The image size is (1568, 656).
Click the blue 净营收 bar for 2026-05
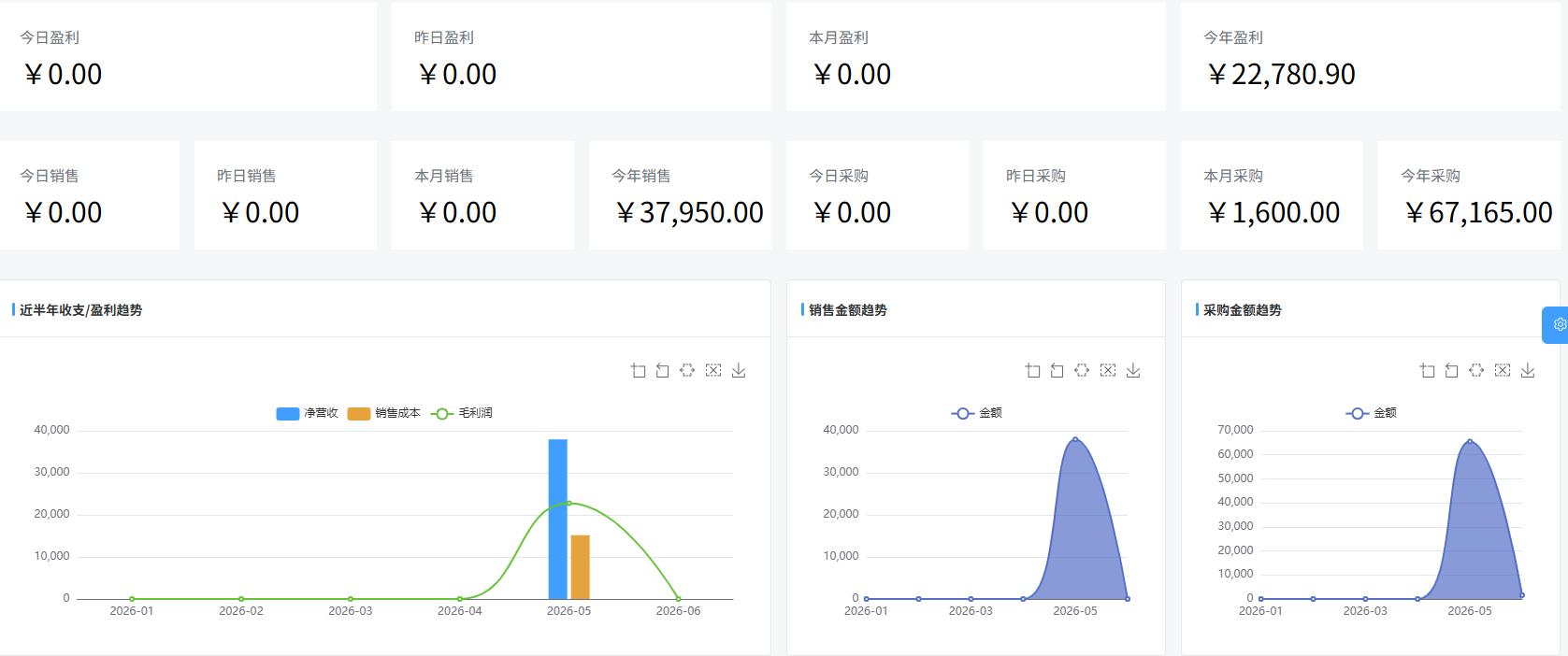(557, 519)
